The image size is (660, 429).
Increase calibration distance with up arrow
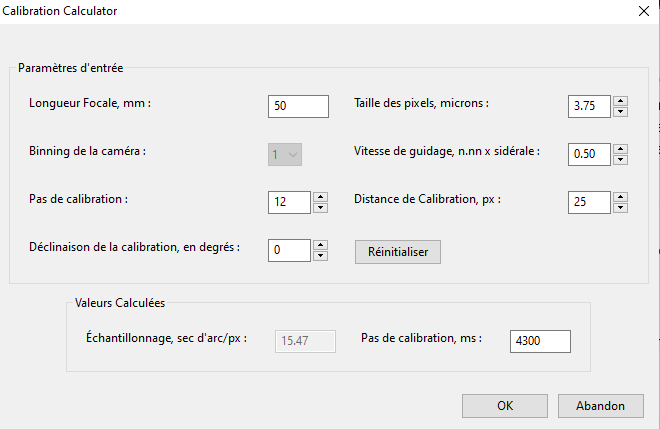click(x=620, y=196)
